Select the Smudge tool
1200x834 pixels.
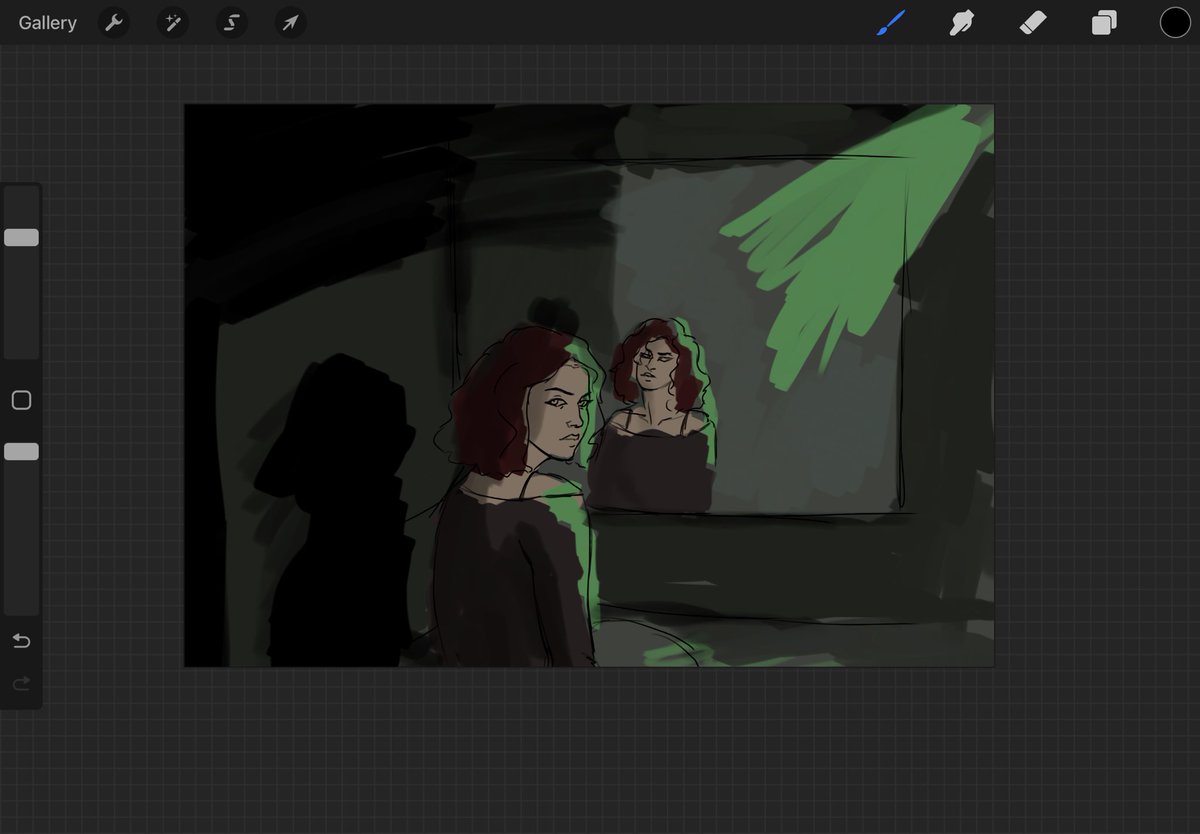962,22
